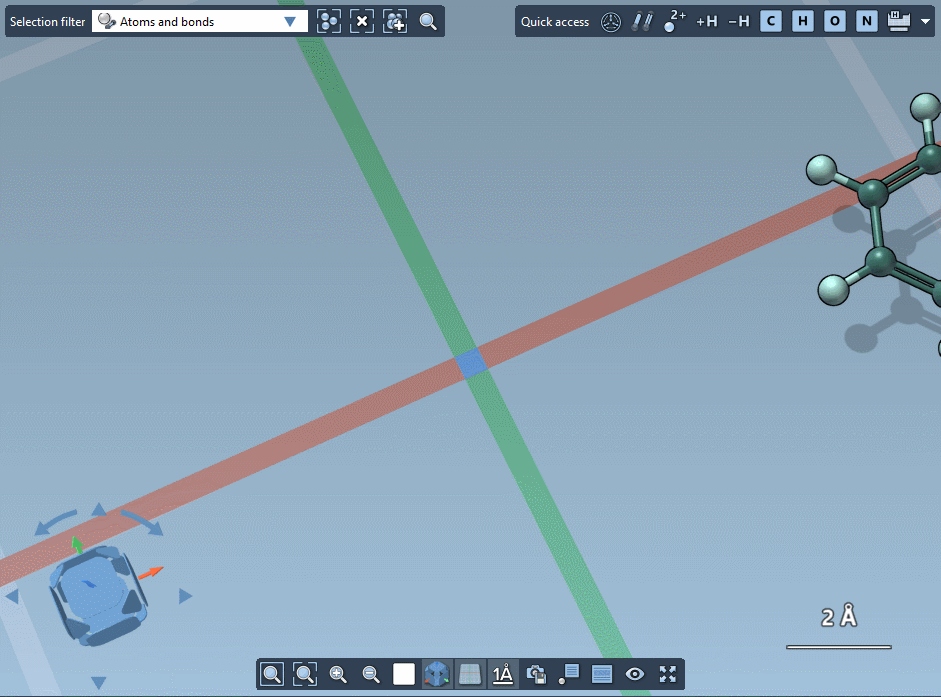This screenshot has height=697, width=941.
Task: Click the camera save screenshot icon
Action: 536,674
